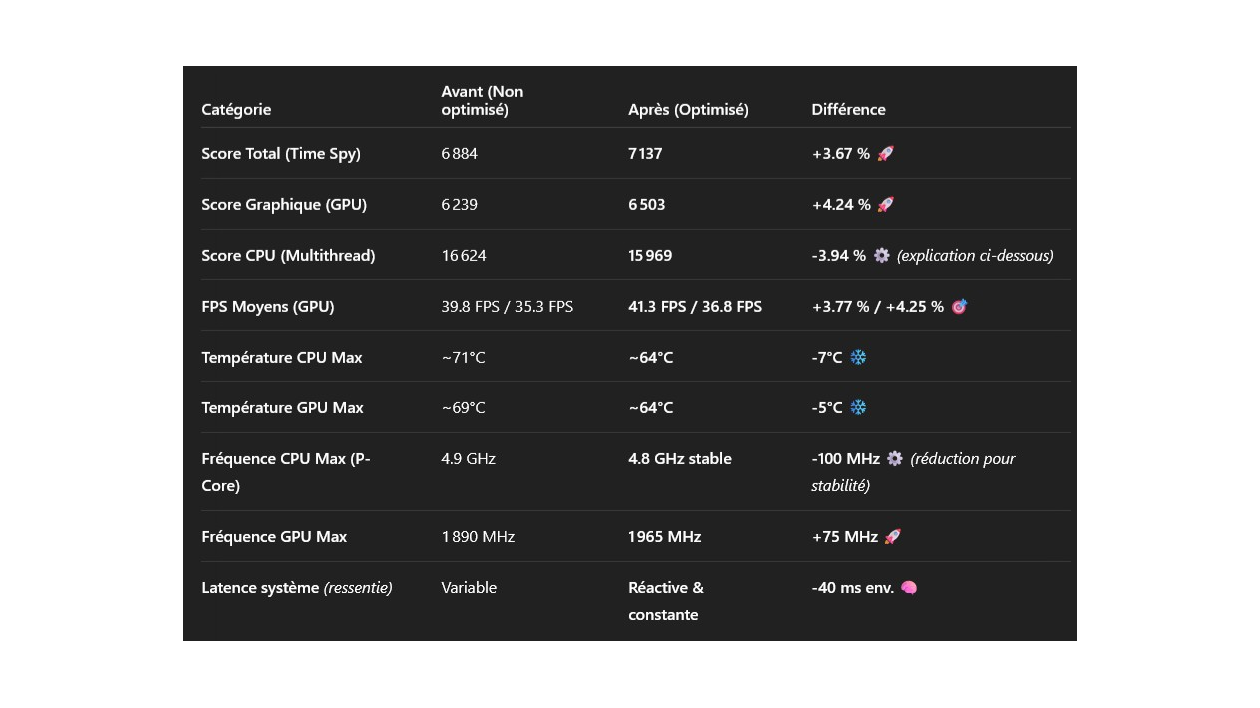The image size is (1260, 708).
Task: Click the rocket emoji beside +3.67 %
Action: [885, 154]
